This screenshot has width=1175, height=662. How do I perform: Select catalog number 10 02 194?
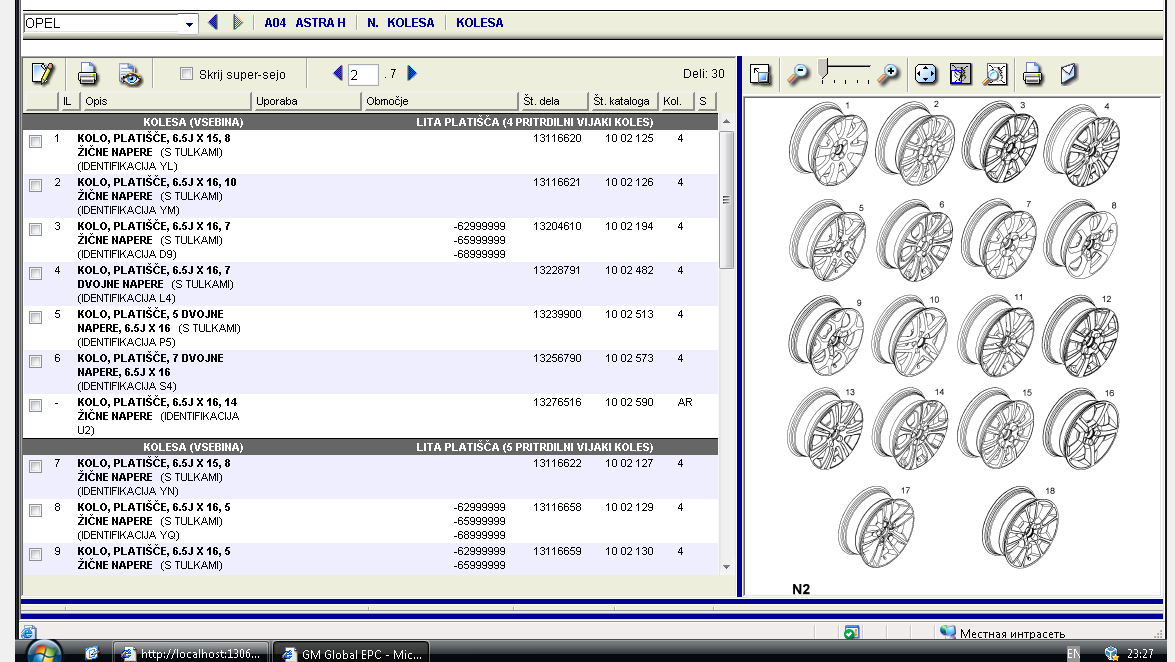click(x=629, y=226)
